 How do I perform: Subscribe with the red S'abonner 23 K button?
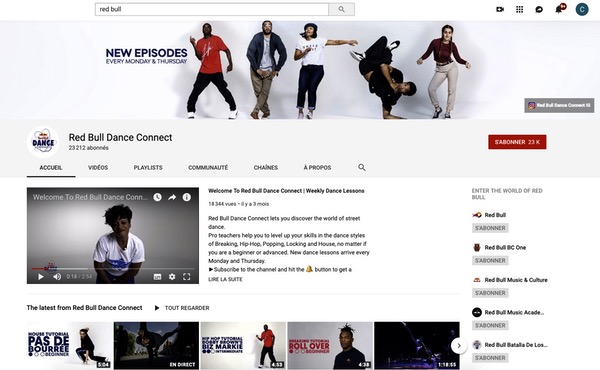[x=517, y=142]
